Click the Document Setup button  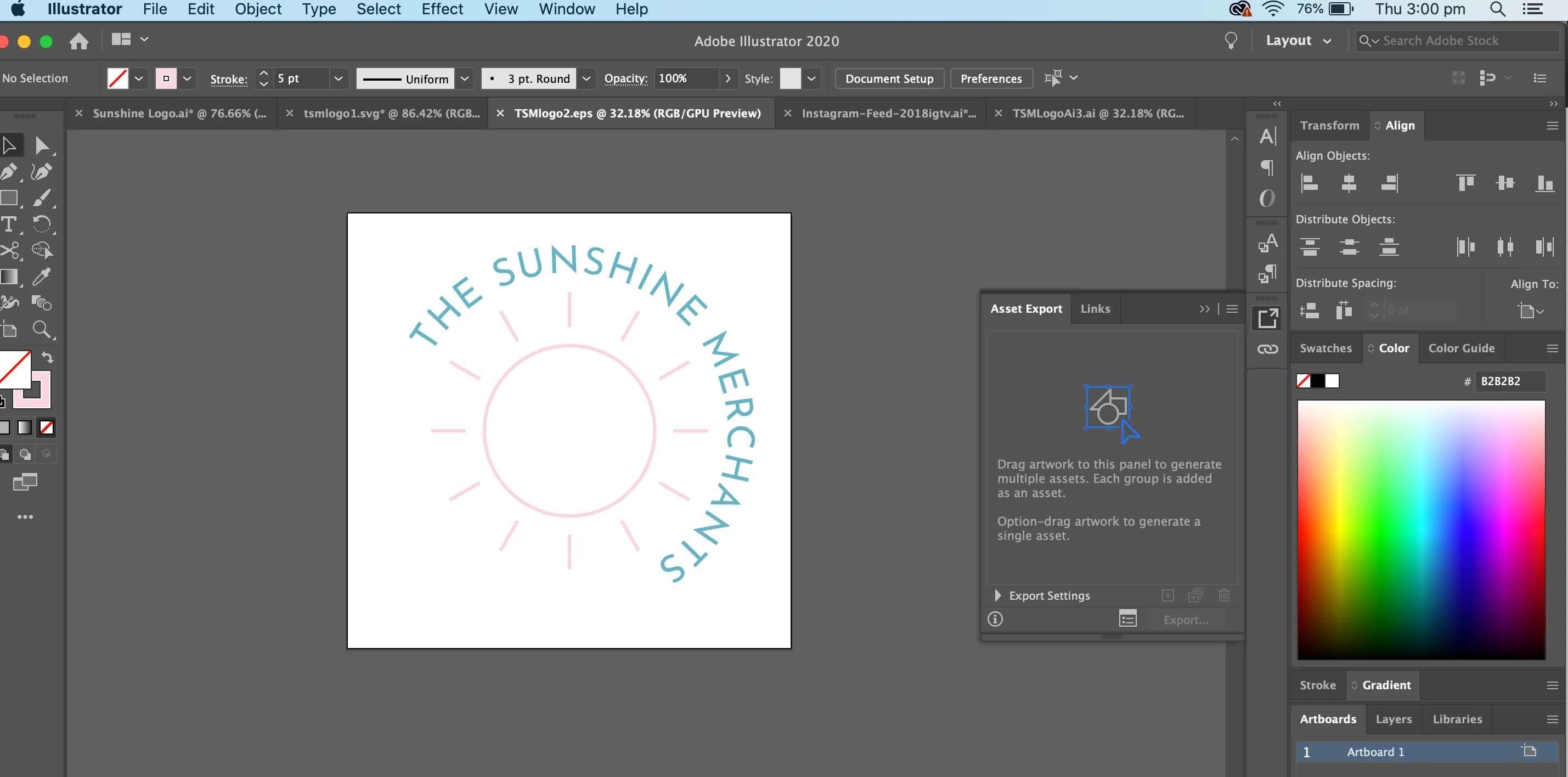click(889, 78)
